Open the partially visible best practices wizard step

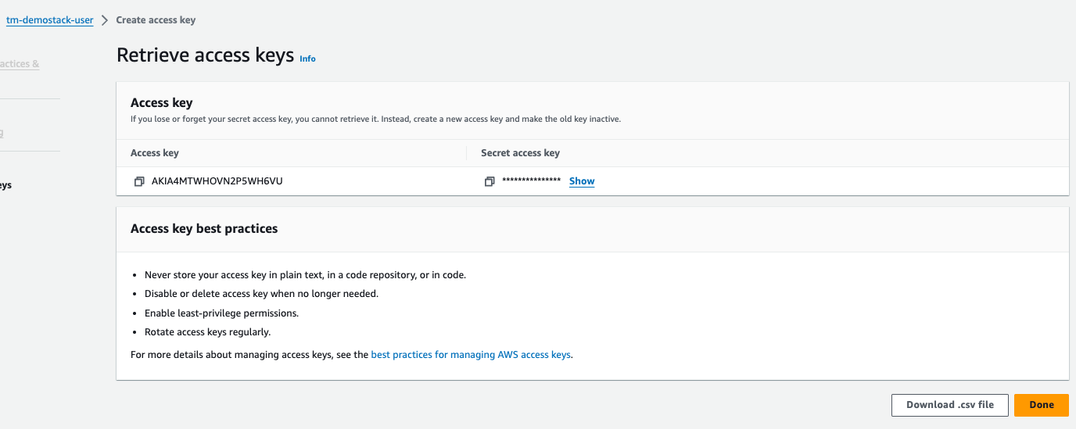coord(20,64)
